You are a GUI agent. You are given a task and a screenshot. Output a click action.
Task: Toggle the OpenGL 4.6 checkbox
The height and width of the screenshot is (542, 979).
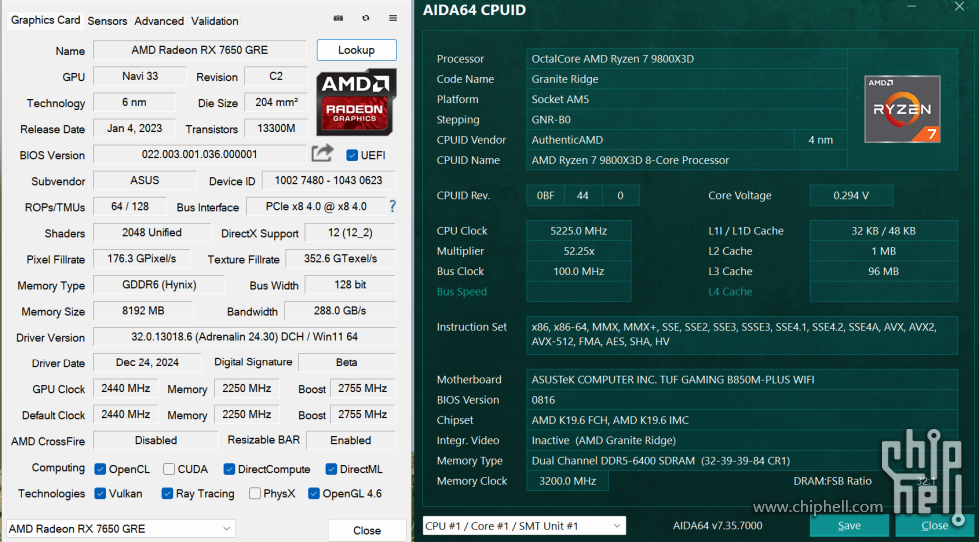pyautogui.click(x=313, y=493)
